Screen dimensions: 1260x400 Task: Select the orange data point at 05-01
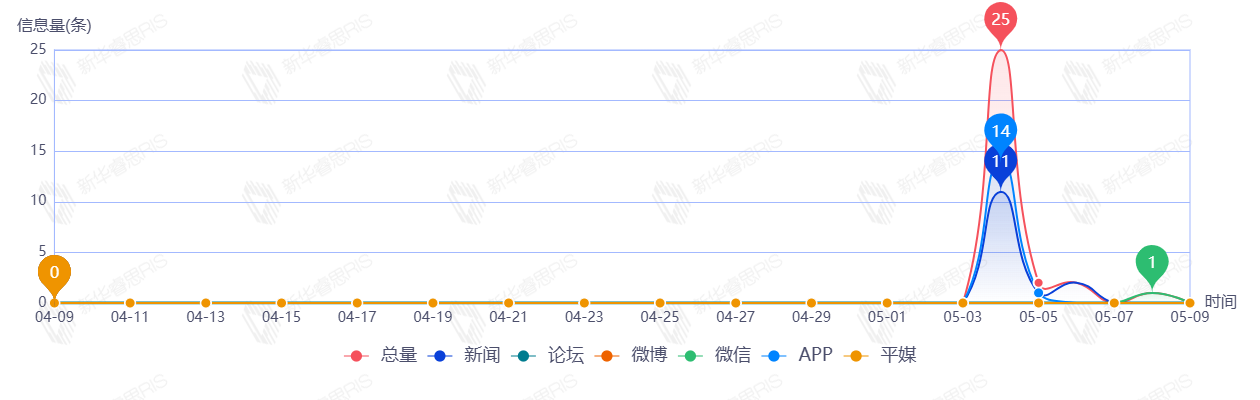pyautogui.click(x=887, y=303)
